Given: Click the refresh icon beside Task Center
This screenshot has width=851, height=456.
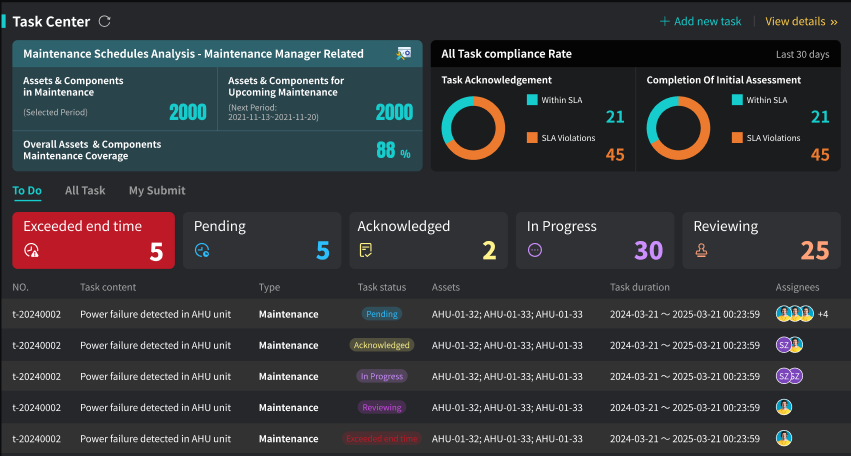Looking at the screenshot, I should 105,21.
